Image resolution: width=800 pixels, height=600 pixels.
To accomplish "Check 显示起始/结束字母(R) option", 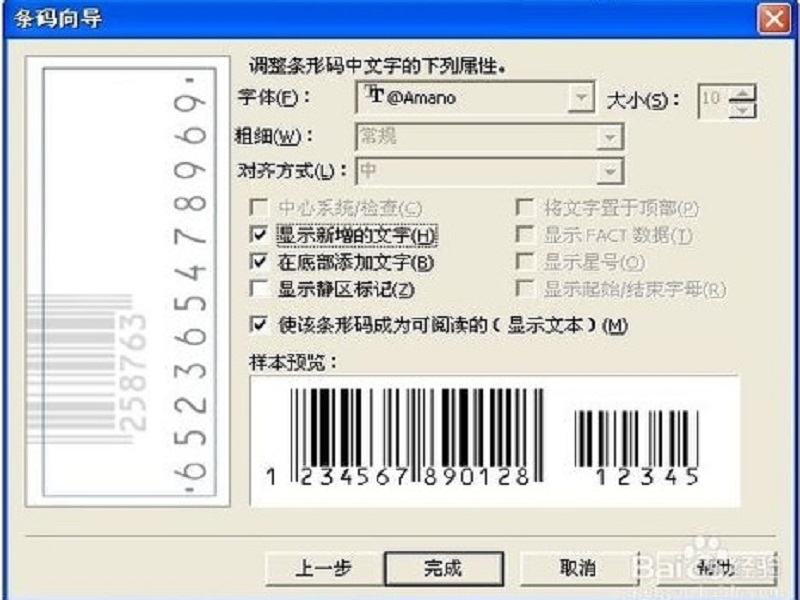I will [x=524, y=289].
